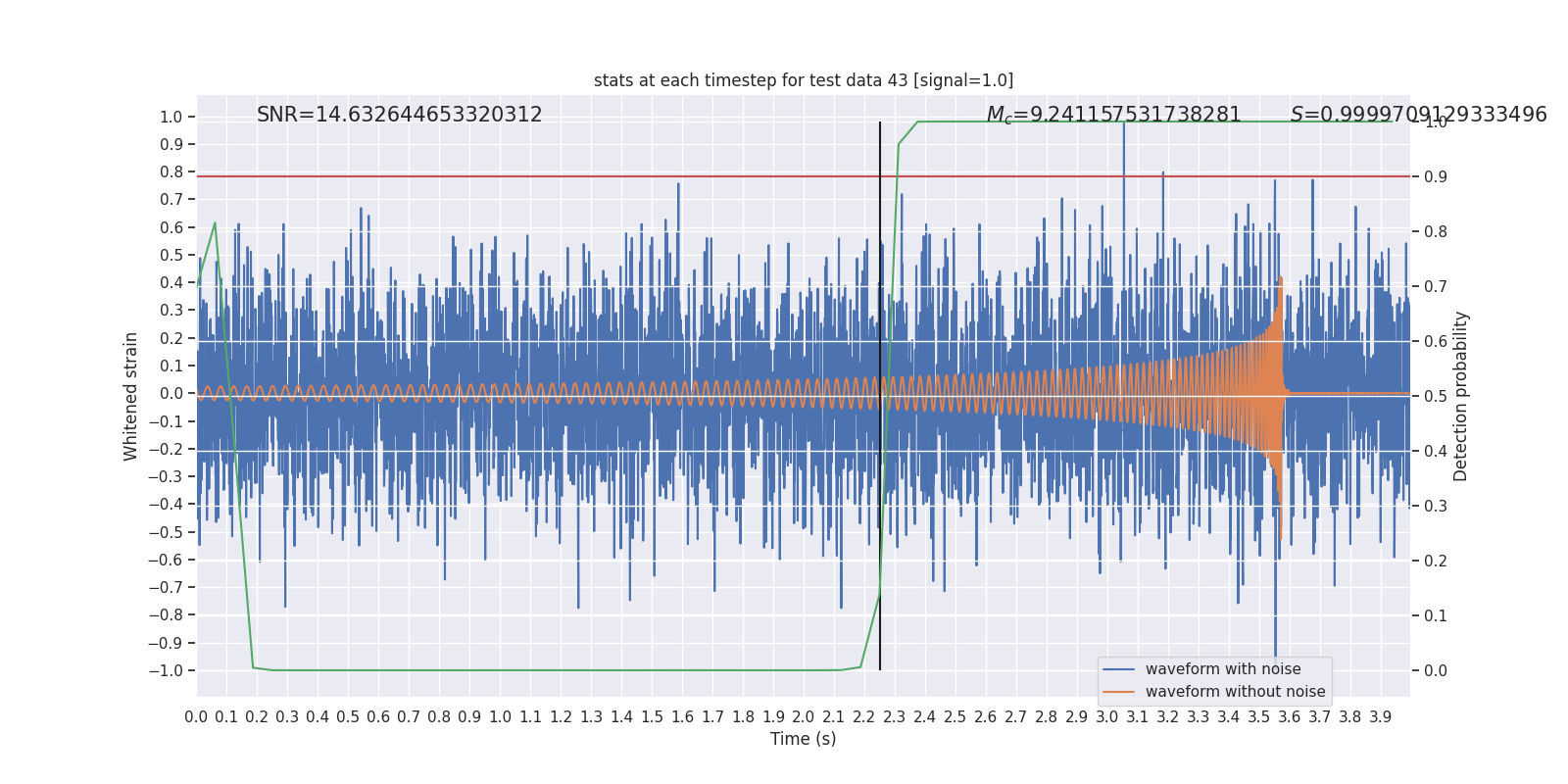Click the 1.0 tick on the Whitened strain axis
Viewport: 1568px width, 784px height.
171,118
